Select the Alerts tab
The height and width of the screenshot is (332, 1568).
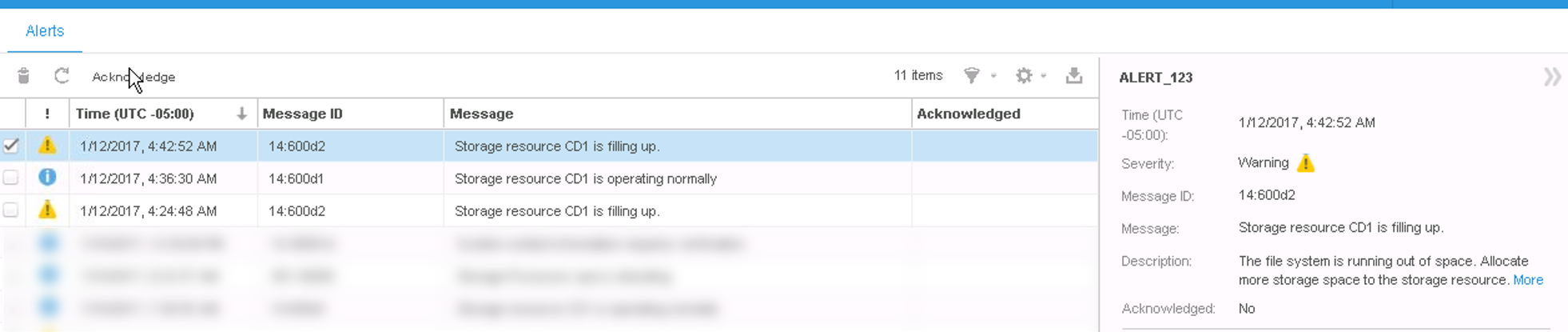coord(45,31)
